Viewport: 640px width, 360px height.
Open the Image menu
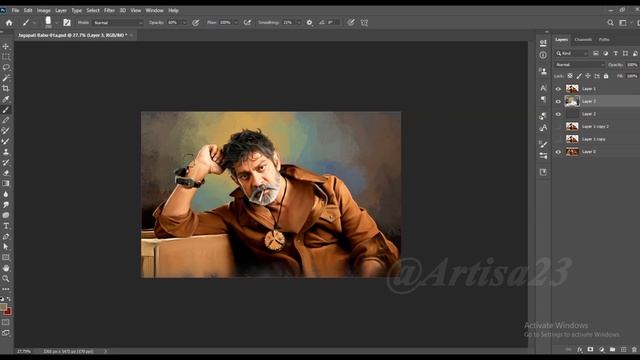tap(44, 11)
